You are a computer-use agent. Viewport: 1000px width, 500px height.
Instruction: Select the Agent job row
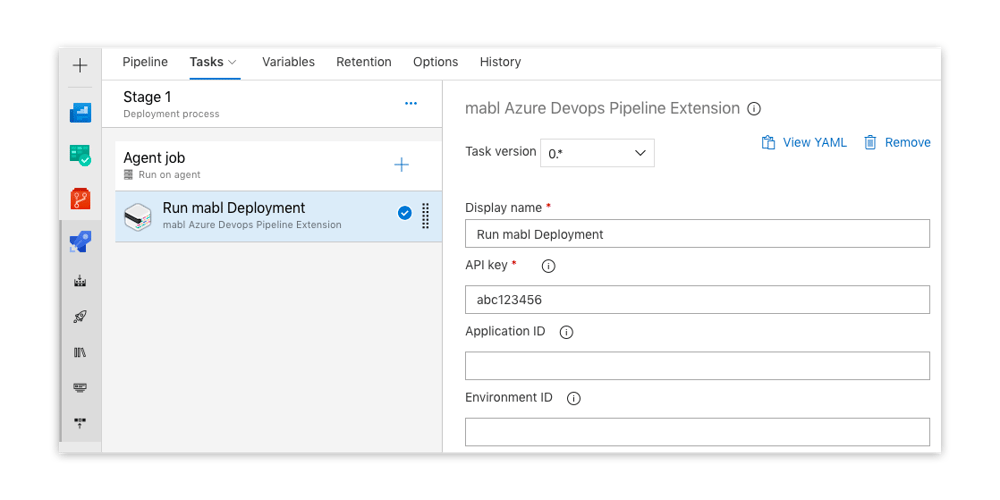(x=278, y=165)
